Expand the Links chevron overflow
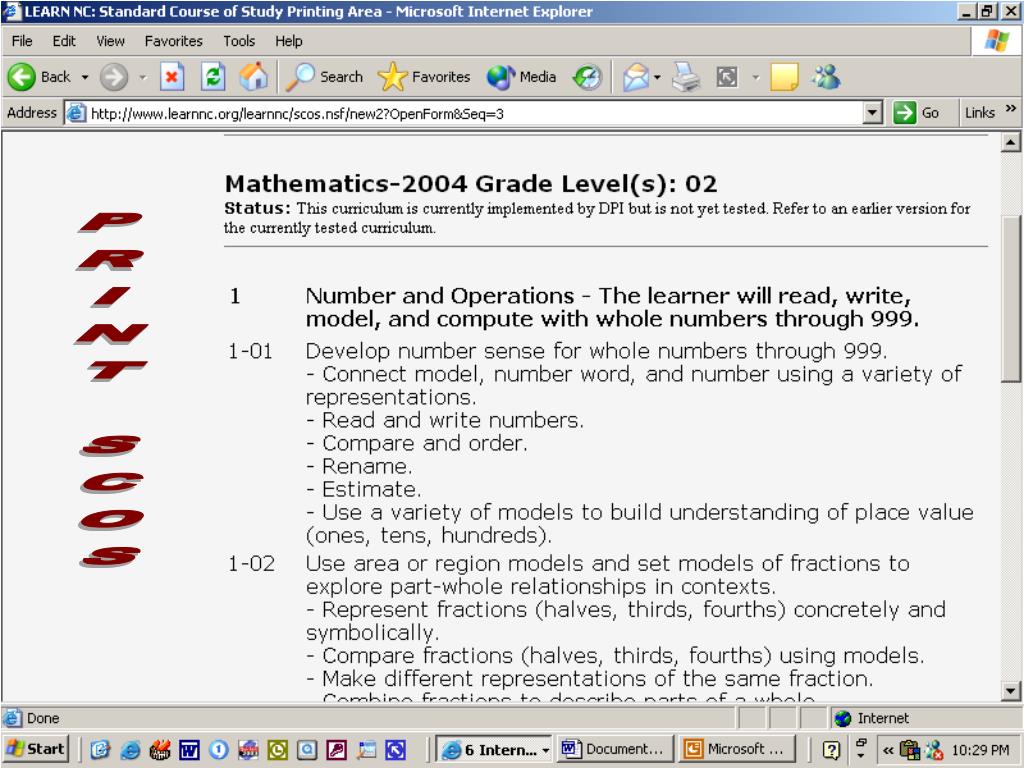1024x768 pixels. 1010,108
